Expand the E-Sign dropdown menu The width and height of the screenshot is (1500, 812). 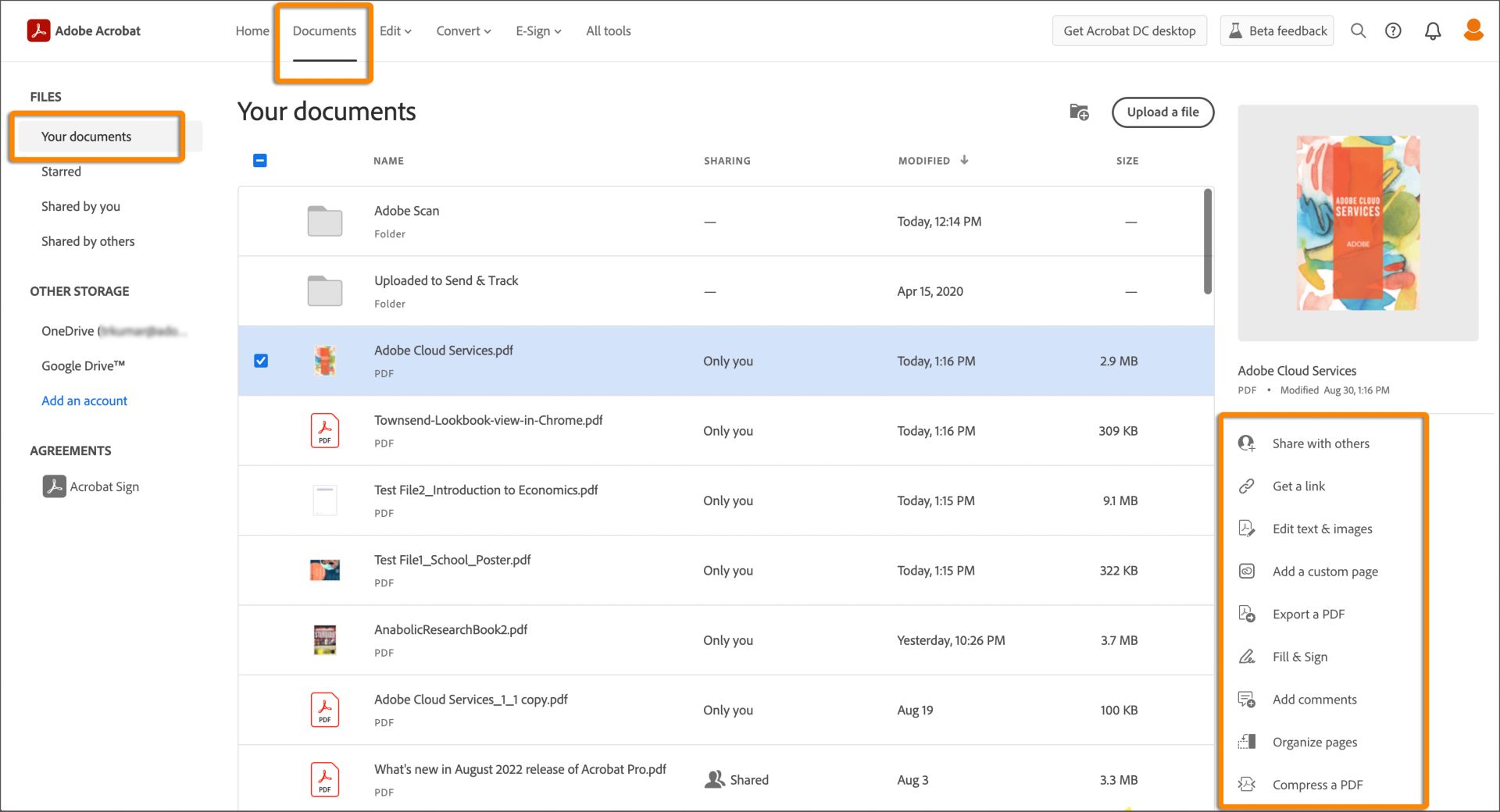(x=538, y=31)
